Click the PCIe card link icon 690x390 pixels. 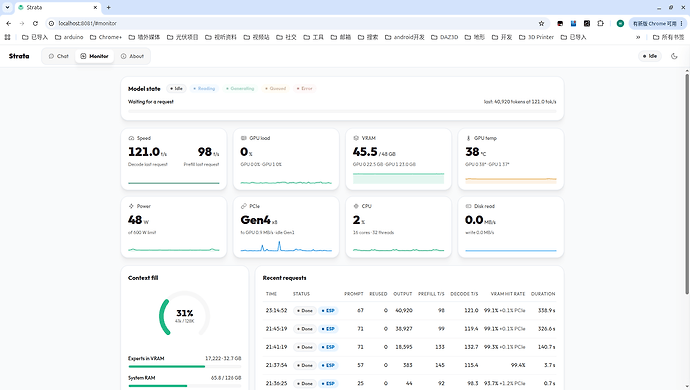(243, 206)
